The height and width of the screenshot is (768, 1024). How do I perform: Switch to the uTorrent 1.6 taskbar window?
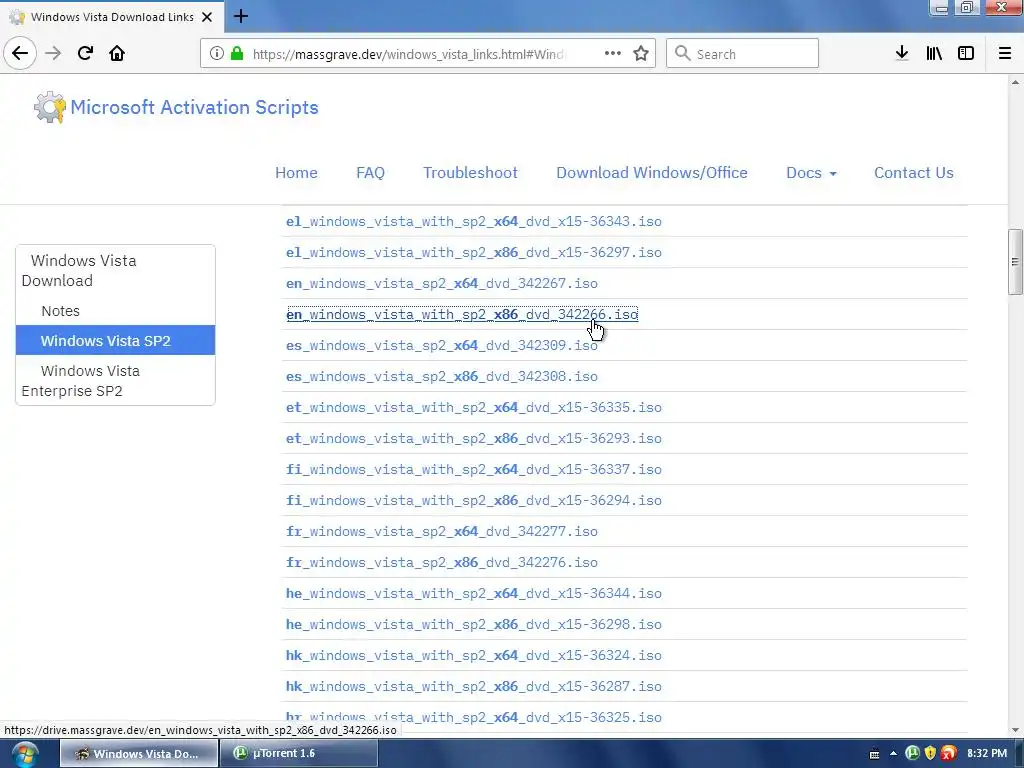coord(298,754)
